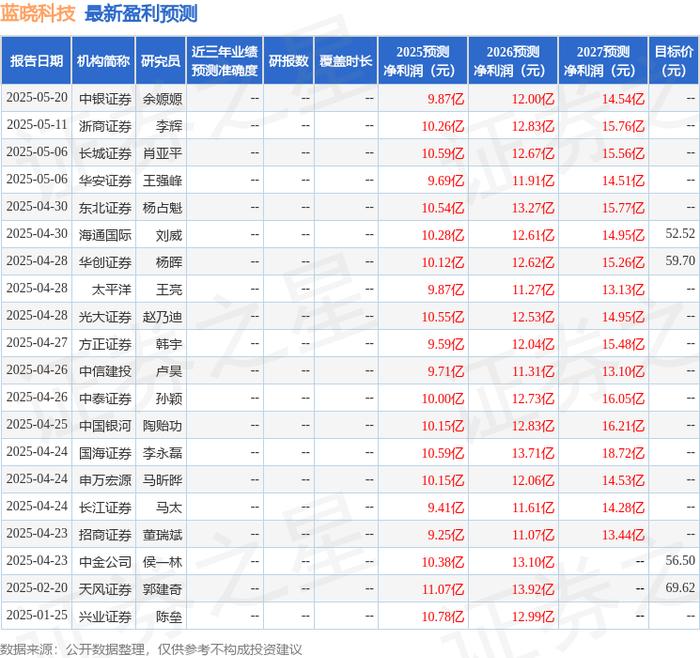Click the 蓝晓科技 title text
This screenshot has height=658, width=700.
pos(38,13)
